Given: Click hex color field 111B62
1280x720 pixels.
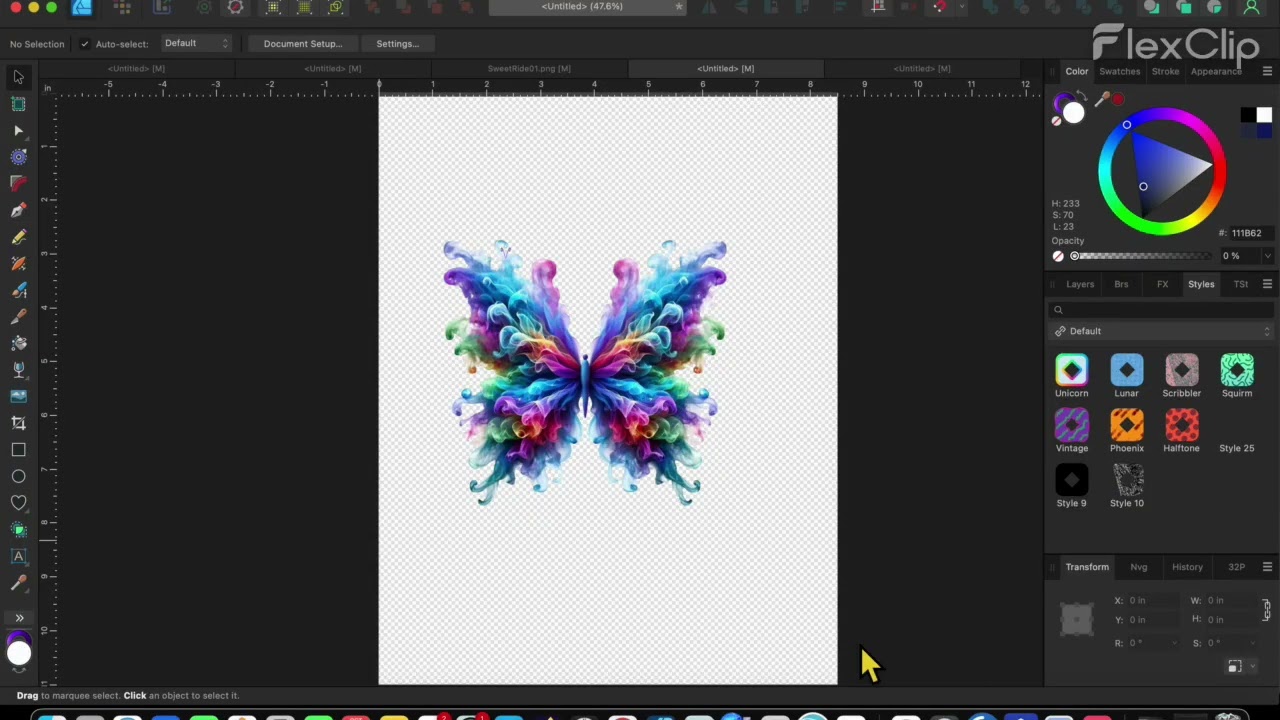Looking at the screenshot, I should pyautogui.click(x=1250, y=233).
